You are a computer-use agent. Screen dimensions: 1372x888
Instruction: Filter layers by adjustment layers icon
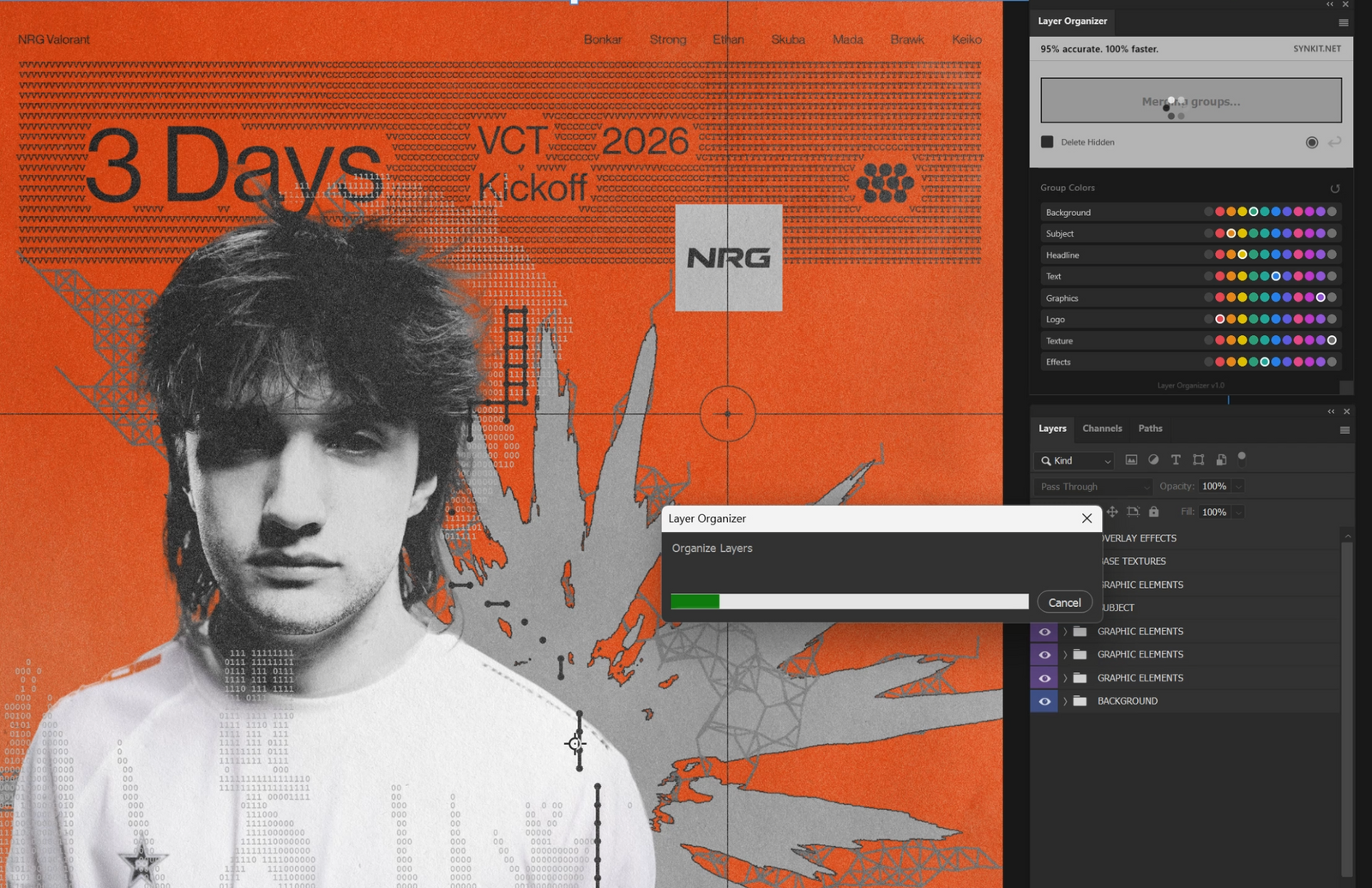(1153, 460)
